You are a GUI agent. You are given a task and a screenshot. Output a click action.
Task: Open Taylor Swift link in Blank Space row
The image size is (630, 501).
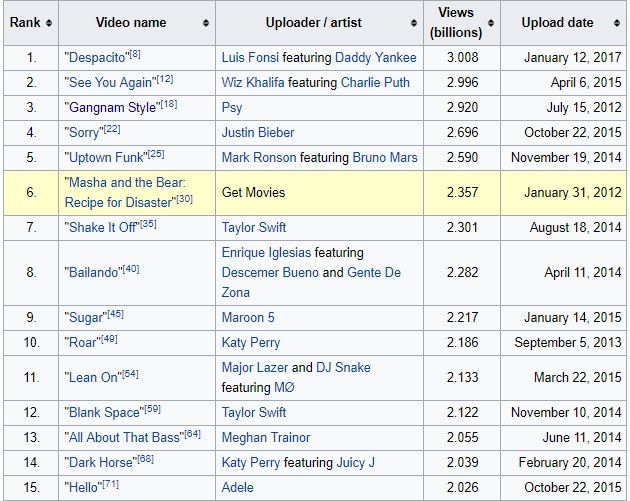(x=254, y=413)
